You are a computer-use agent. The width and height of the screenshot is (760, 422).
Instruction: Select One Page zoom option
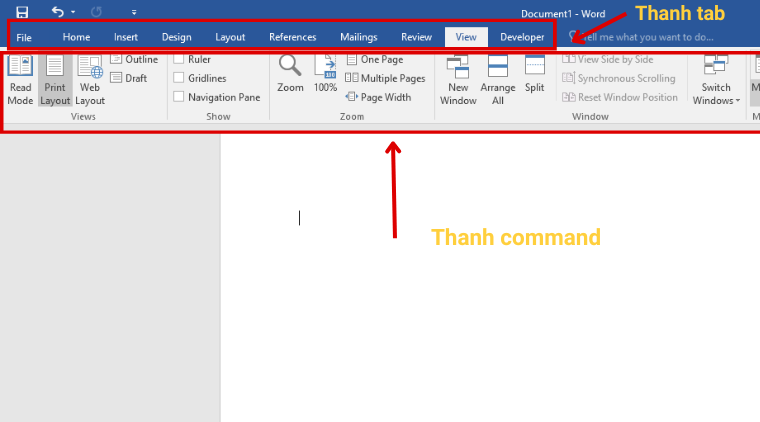tap(375, 60)
